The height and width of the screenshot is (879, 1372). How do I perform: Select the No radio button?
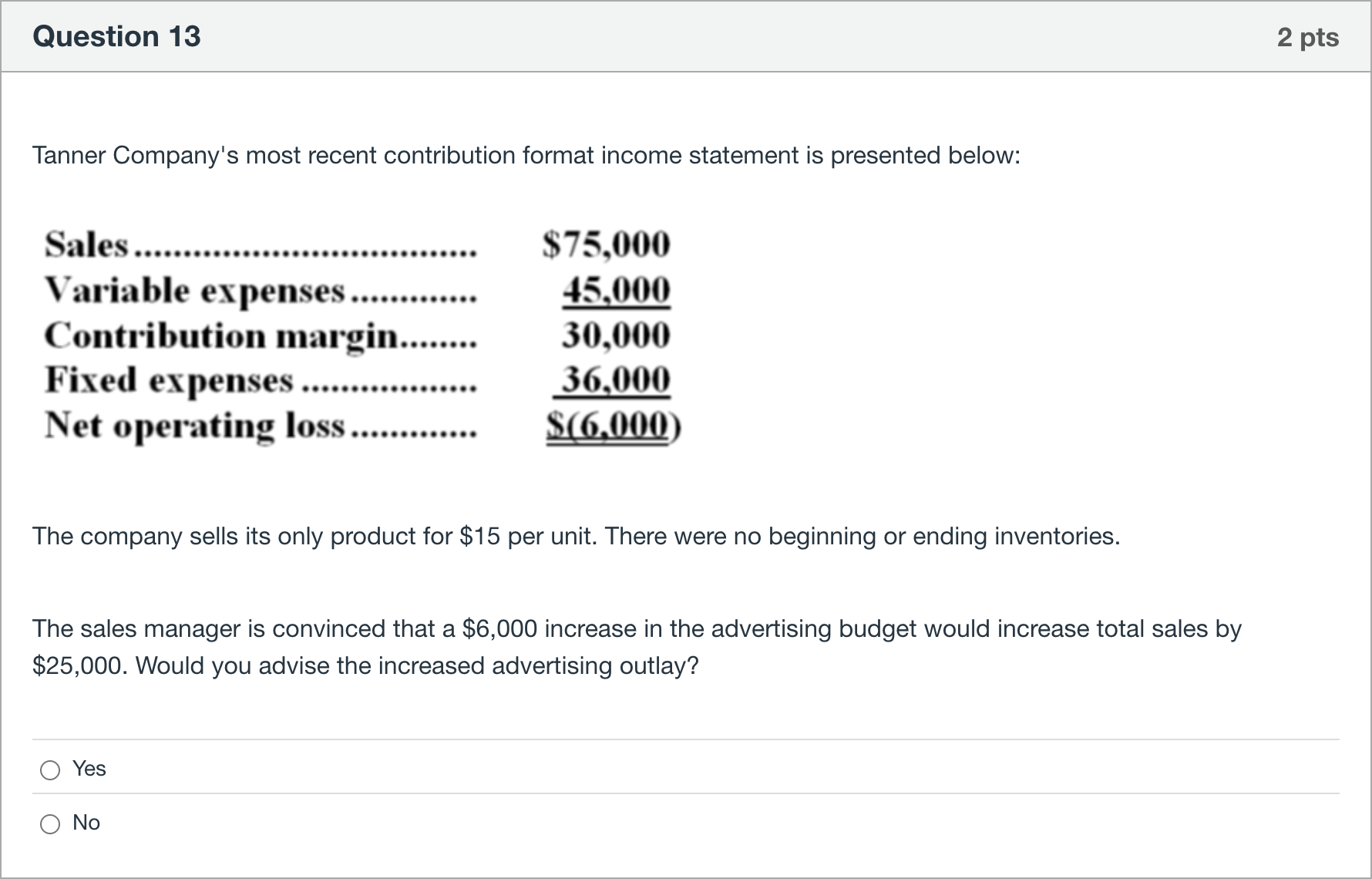pos(50,823)
